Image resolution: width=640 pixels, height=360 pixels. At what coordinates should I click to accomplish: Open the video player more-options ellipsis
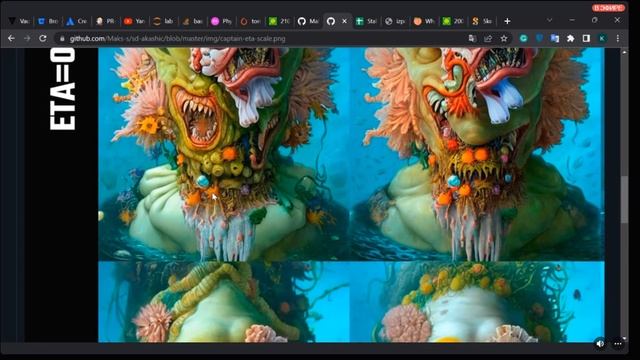(x=618, y=344)
